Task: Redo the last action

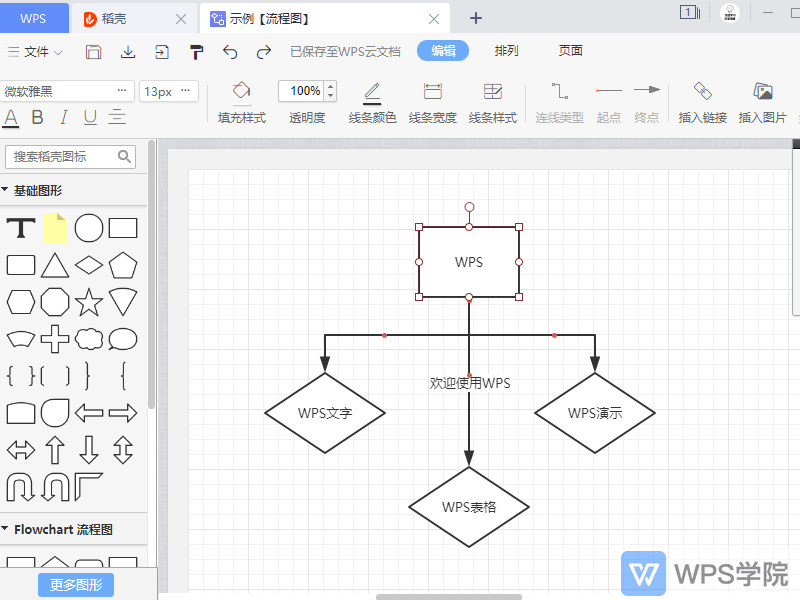Action: 264,52
